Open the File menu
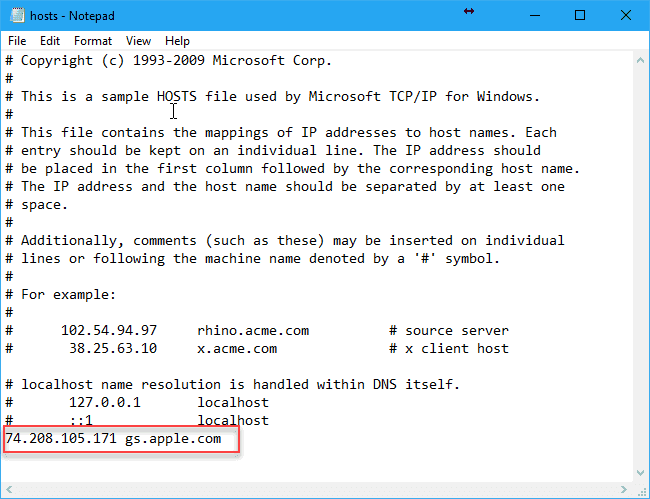650x499 pixels. (17, 41)
